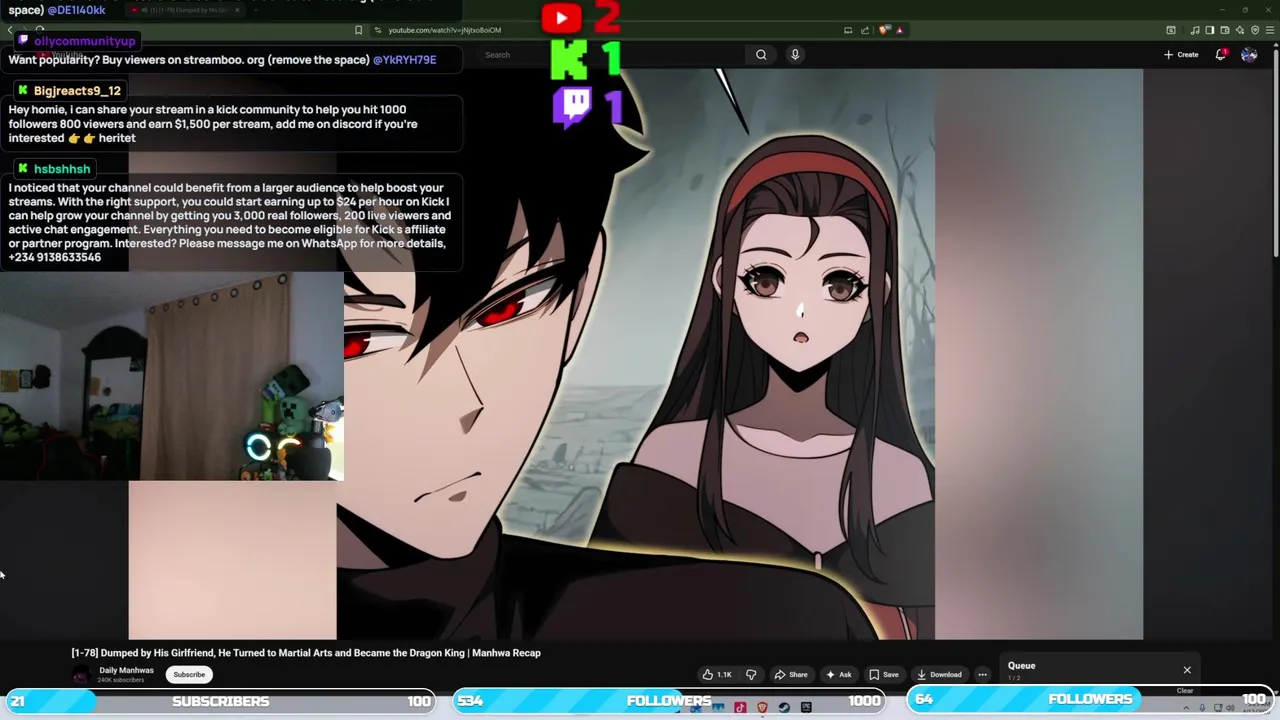
Task: Open the browser wallet icon
Action: click(1225, 30)
